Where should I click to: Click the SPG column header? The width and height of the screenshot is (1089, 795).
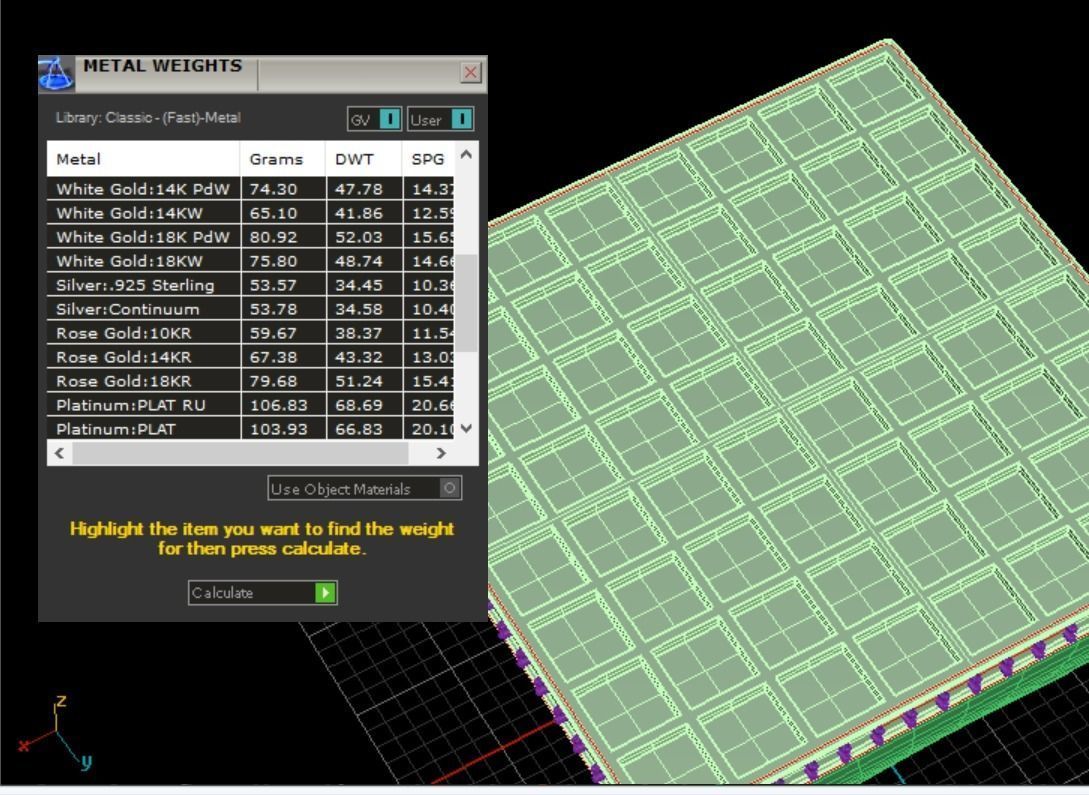coord(428,159)
